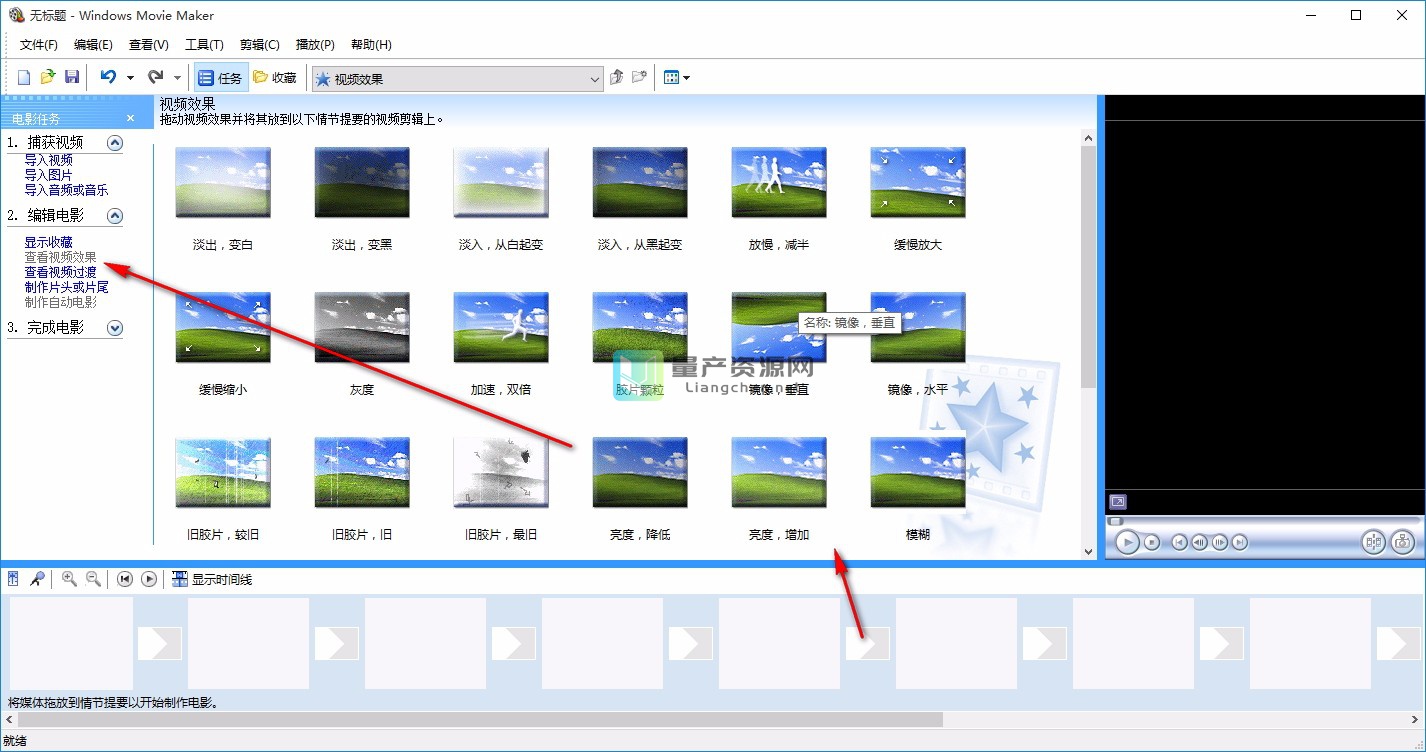Select the 缓慢缩小 effect thumbnail

click(222, 327)
